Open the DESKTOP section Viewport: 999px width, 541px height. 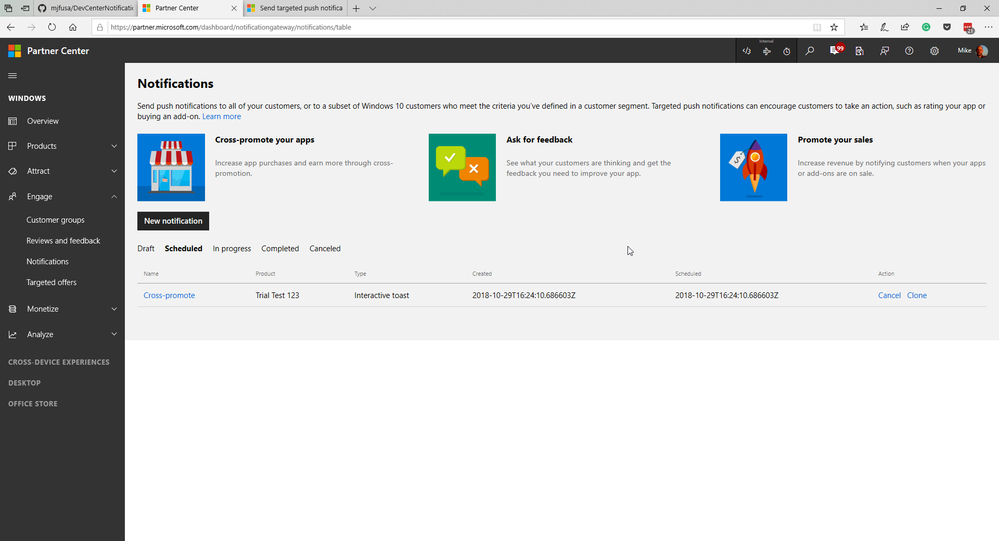tap(24, 383)
